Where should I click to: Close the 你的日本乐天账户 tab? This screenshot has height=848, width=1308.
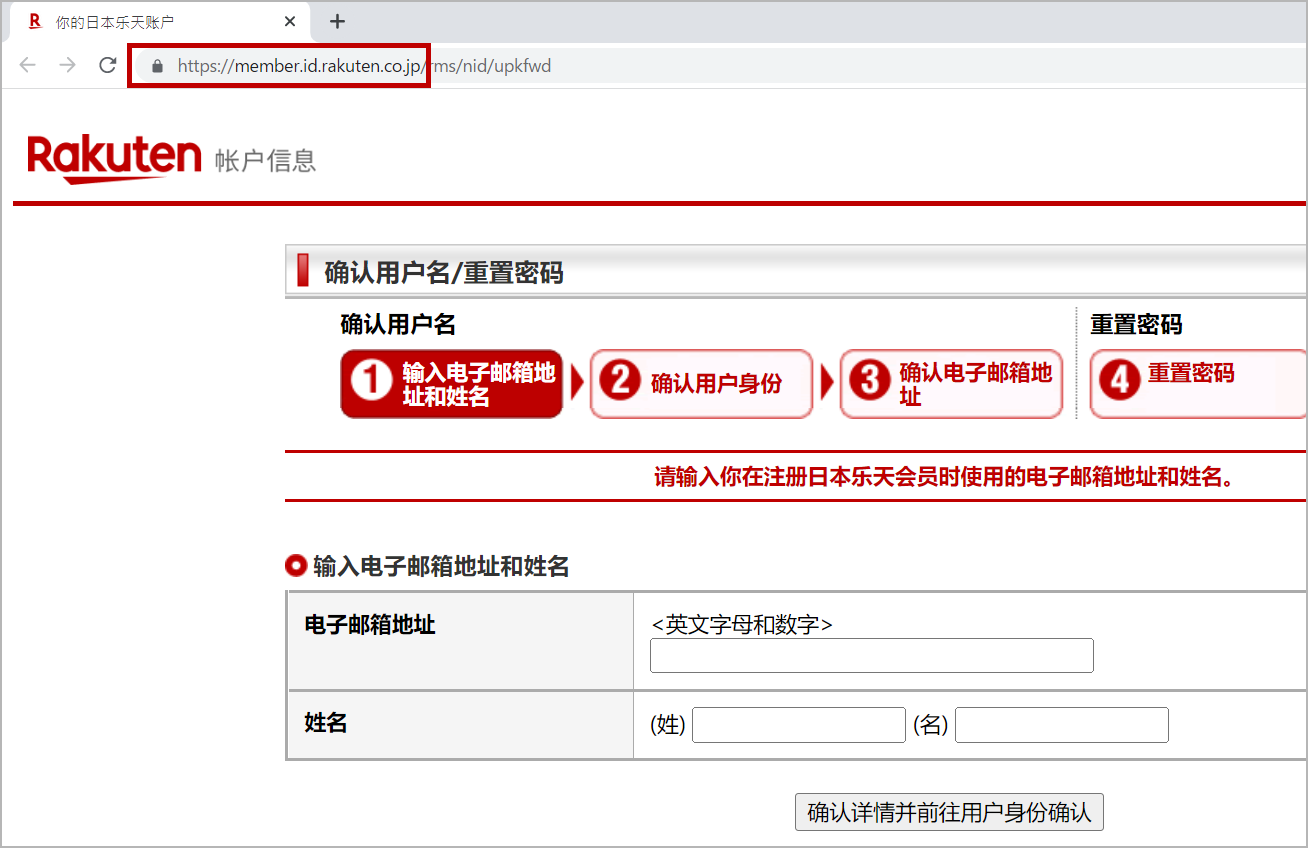point(290,21)
